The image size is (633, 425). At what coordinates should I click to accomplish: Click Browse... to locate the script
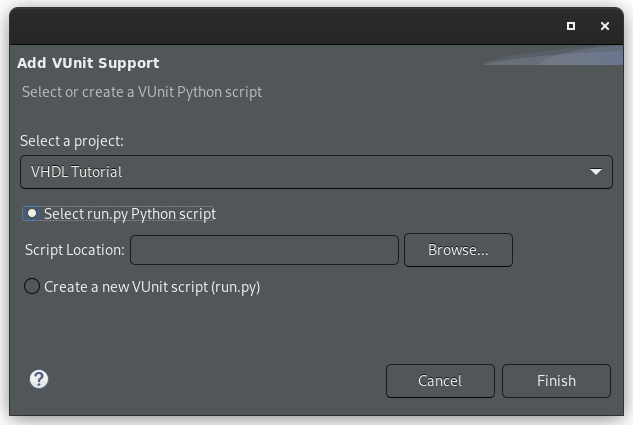pyautogui.click(x=458, y=250)
